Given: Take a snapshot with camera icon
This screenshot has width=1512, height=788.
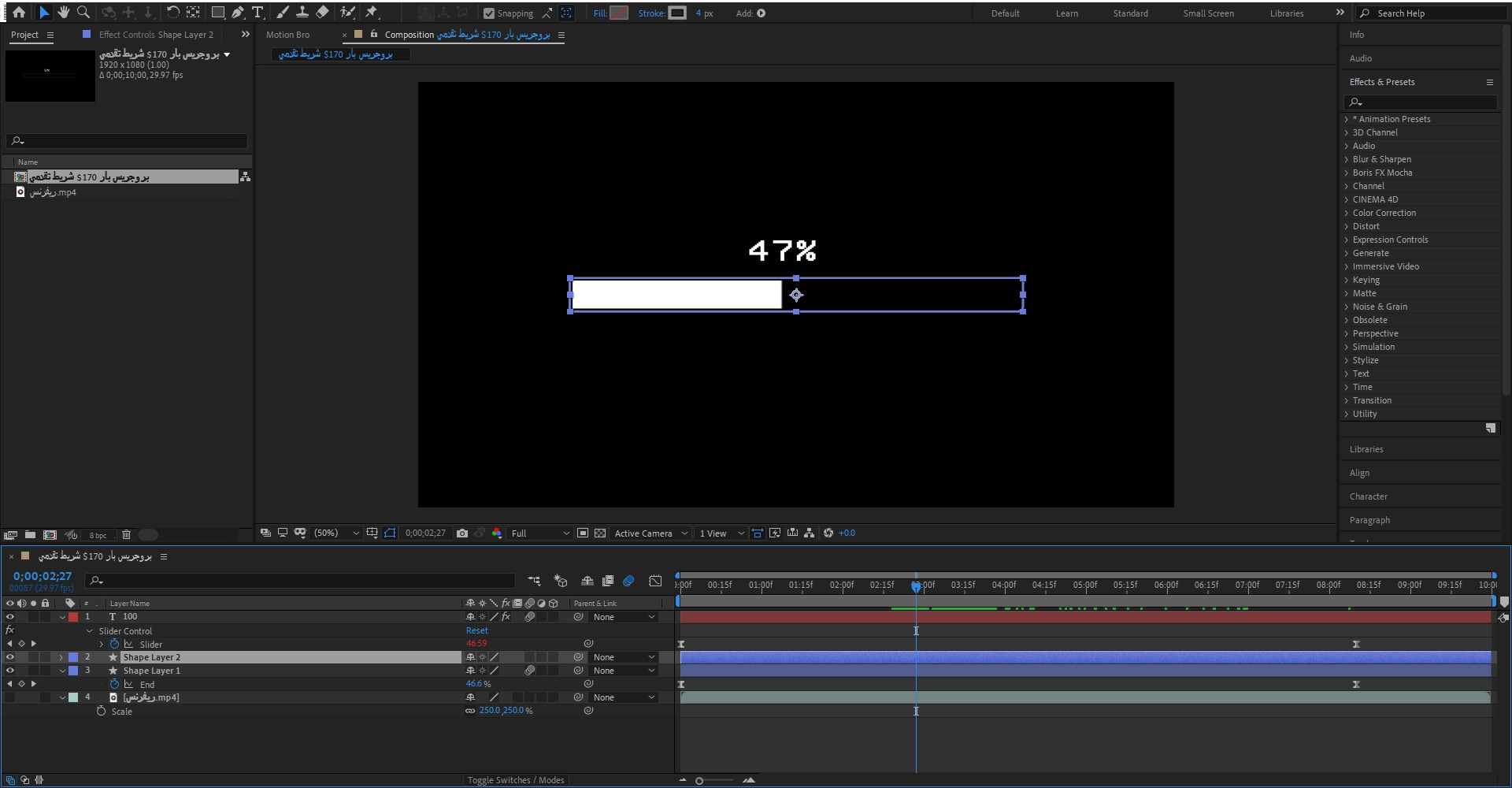Looking at the screenshot, I should click(x=462, y=533).
